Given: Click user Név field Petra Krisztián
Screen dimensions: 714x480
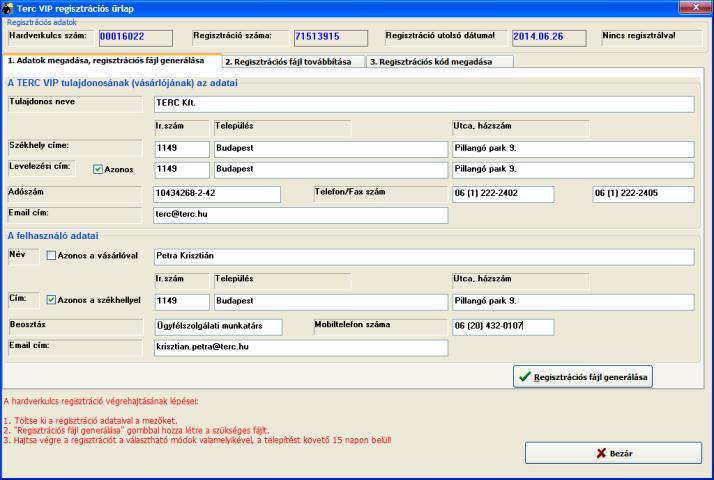Looking at the screenshot, I should (424, 256).
